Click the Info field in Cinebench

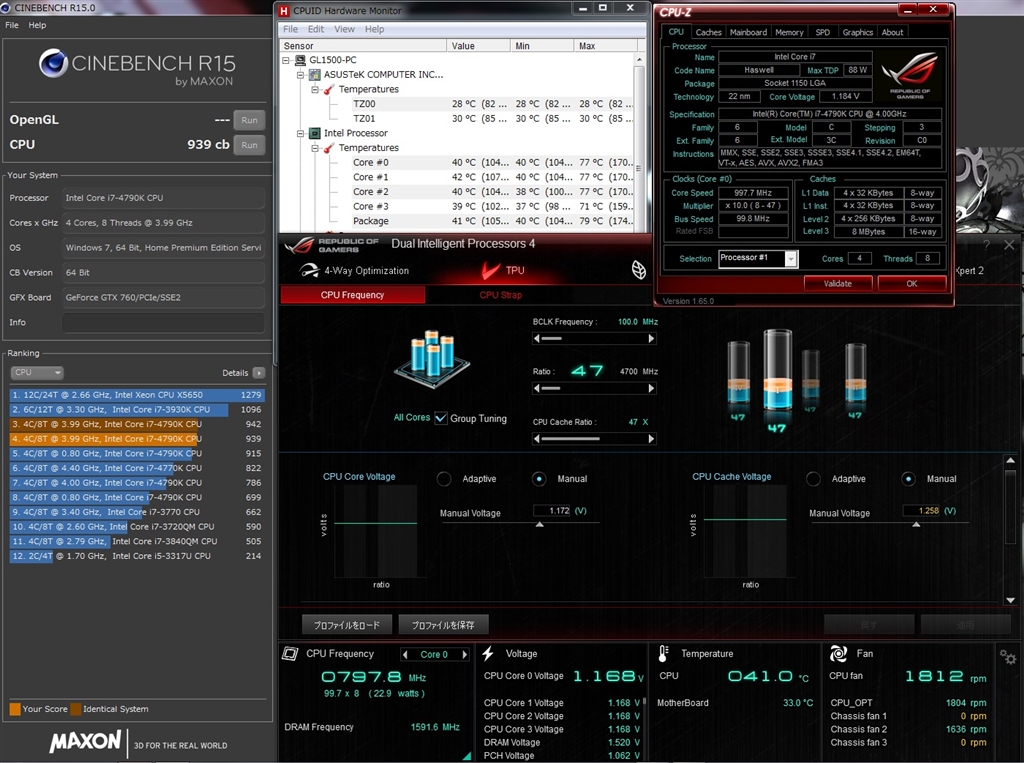click(x=163, y=323)
